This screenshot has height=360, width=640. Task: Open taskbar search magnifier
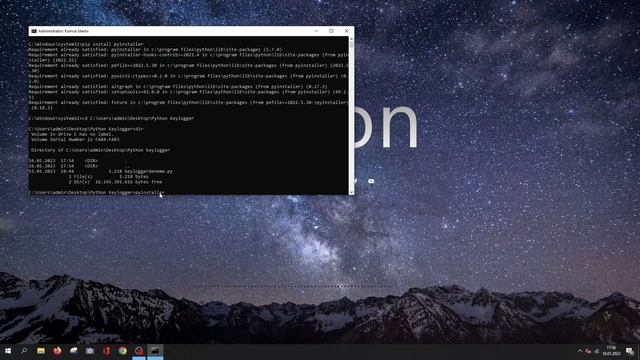pyautogui.click(x=24, y=351)
